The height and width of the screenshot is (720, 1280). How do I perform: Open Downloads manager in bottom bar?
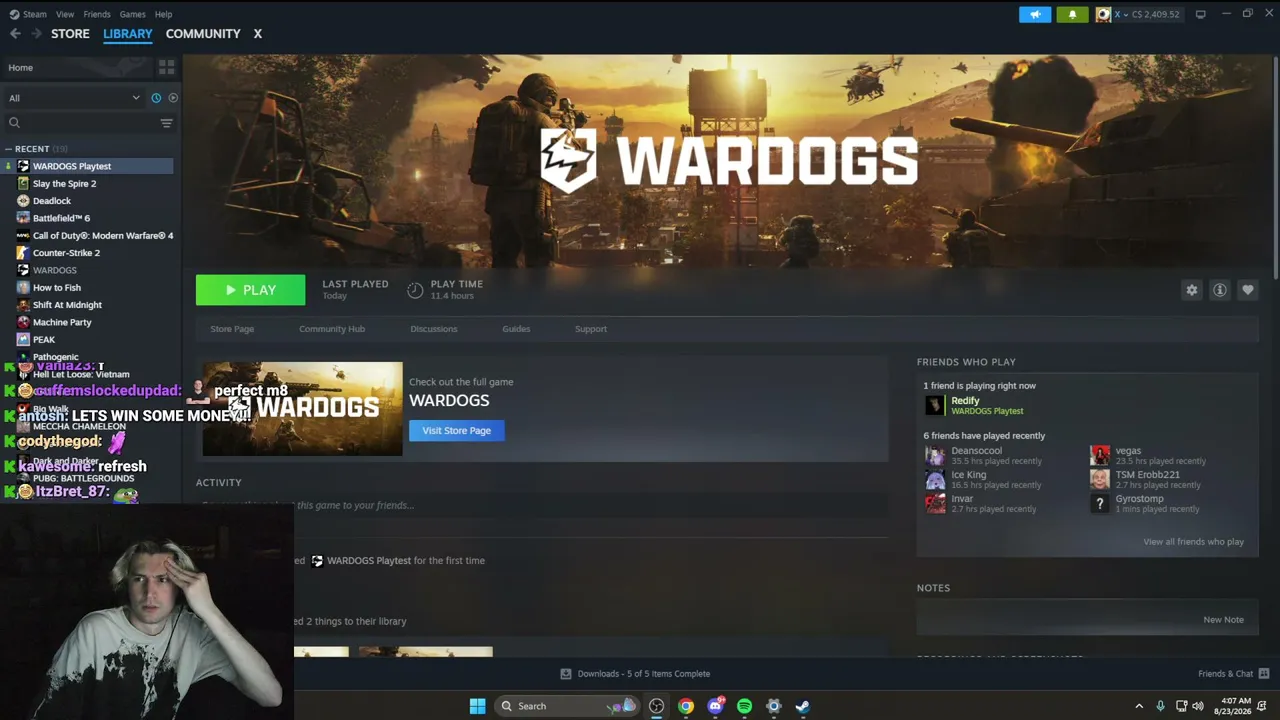pyautogui.click(x=635, y=674)
